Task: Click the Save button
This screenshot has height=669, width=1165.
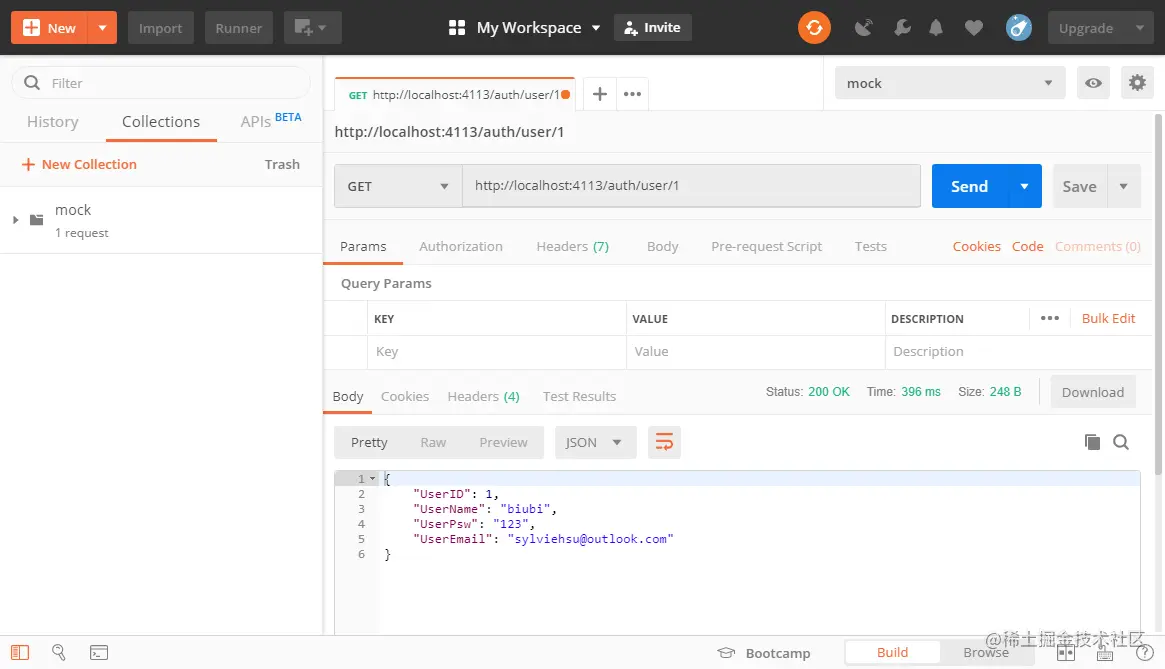Action: pos(1080,186)
